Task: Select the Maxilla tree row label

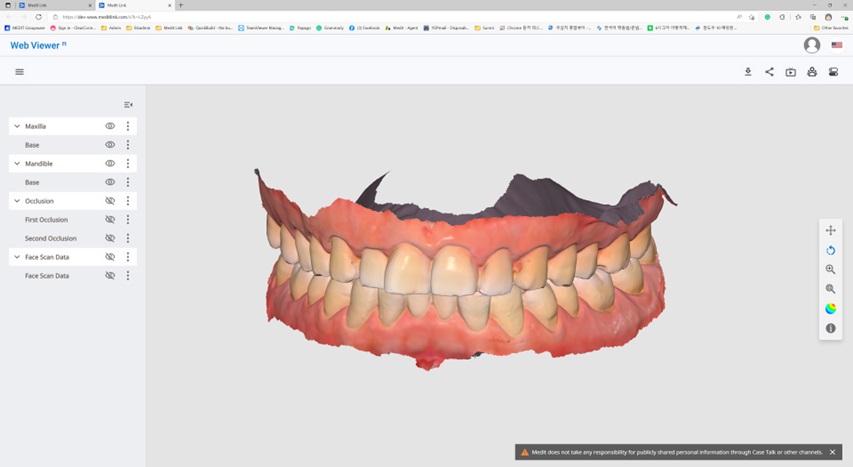Action: [x=35, y=126]
